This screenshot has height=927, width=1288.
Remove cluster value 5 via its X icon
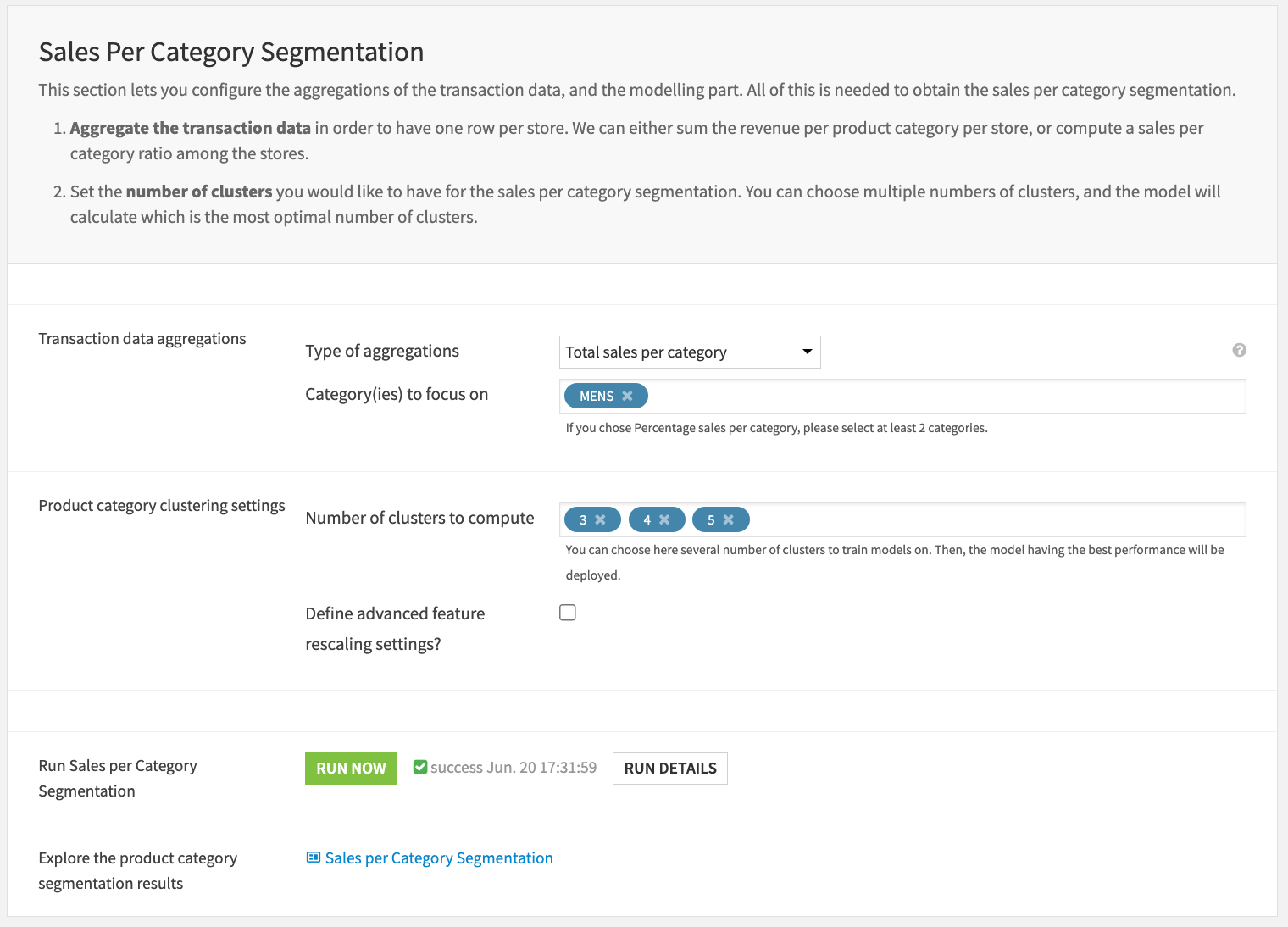pyautogui.click(x=730, y=519)
